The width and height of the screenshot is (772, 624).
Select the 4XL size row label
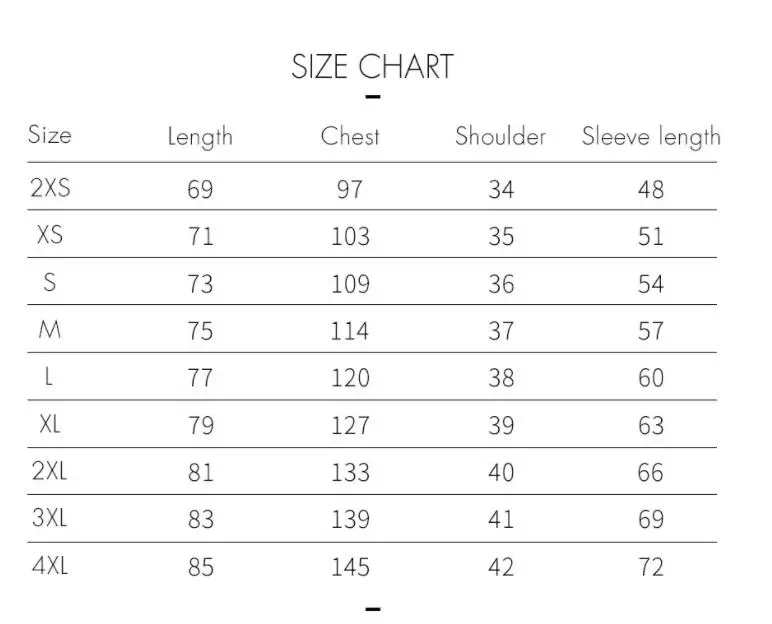click(x=50, y=565)
